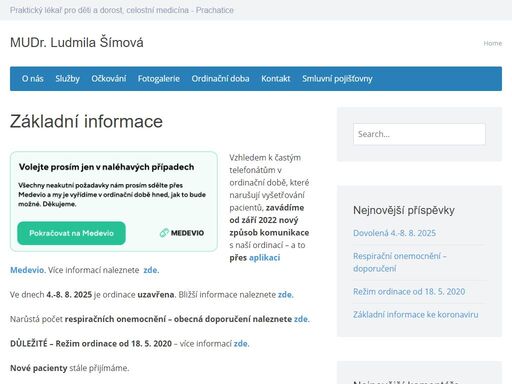Open the Služby navigation item
512x384 pixels.
[x=67, y=79]
